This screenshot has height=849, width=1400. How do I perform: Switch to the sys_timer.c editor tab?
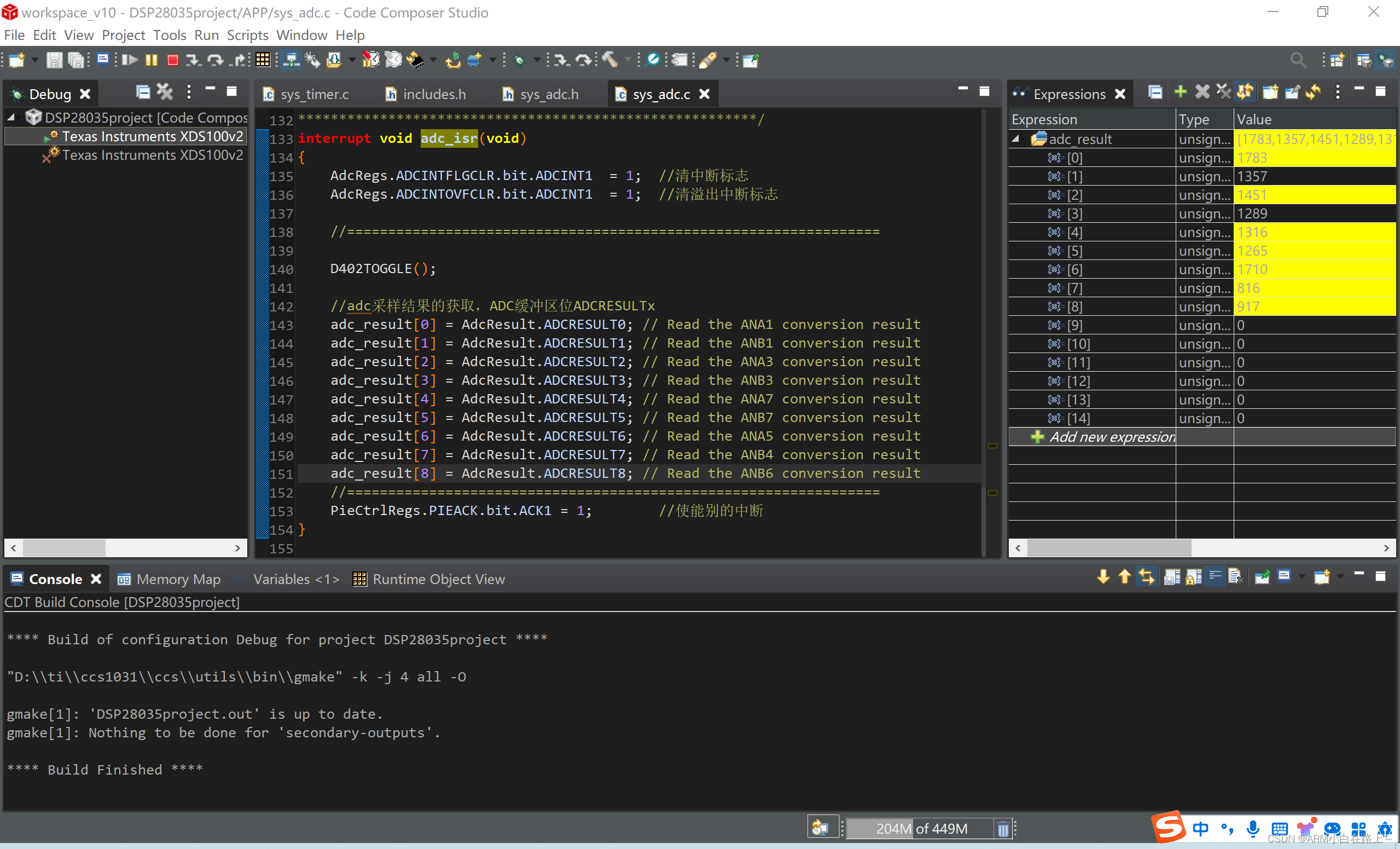click(x=314, y=94)
